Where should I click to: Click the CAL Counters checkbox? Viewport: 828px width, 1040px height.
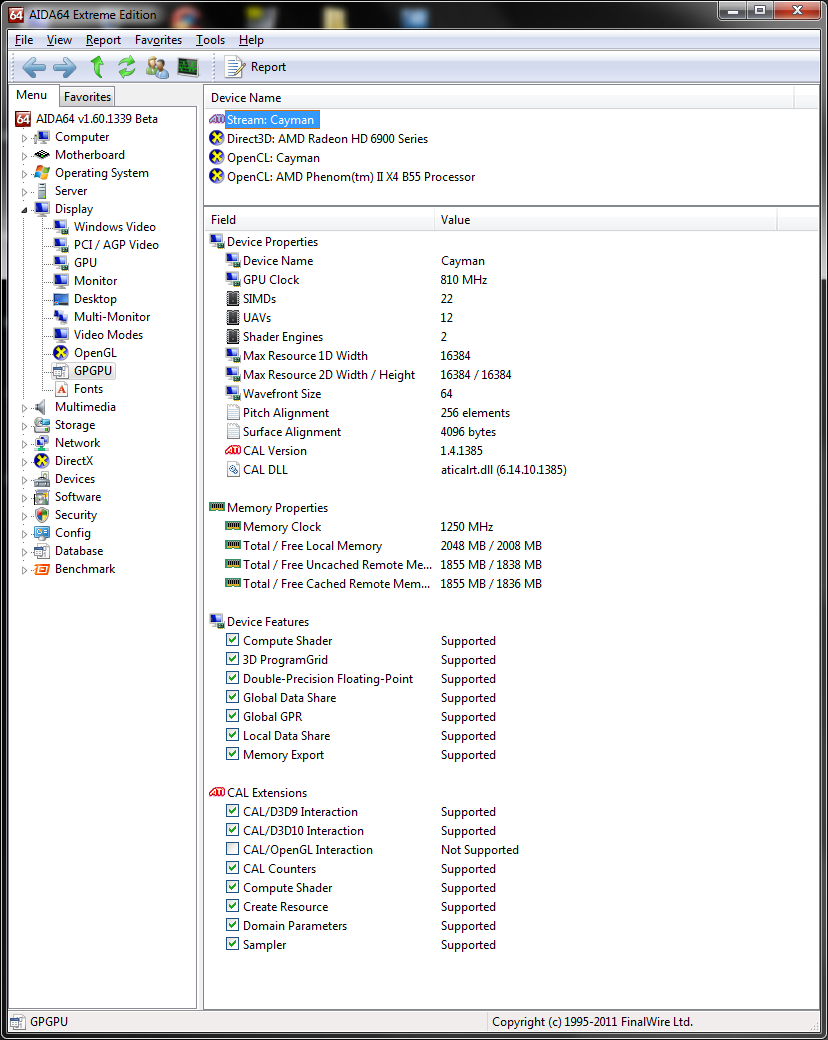click(x=232, y=868)
